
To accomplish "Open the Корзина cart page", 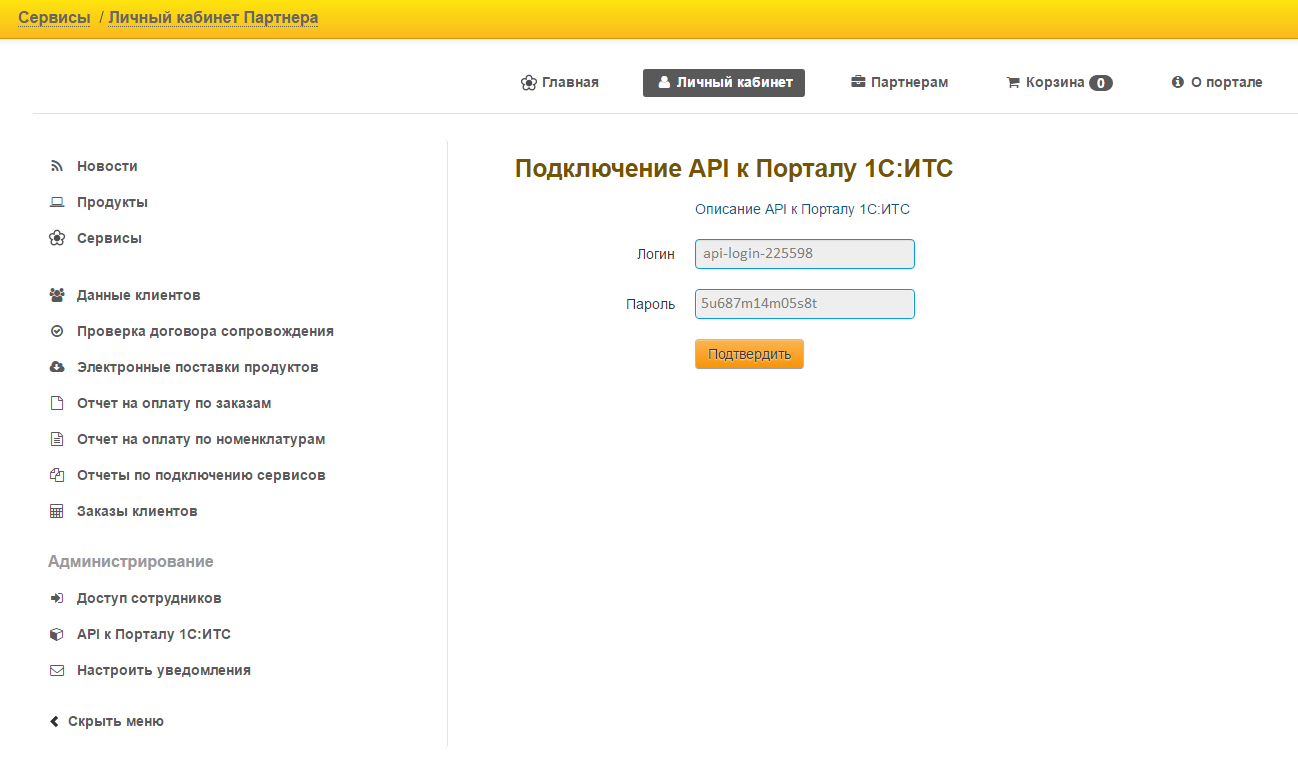I will tap(1059, 83).
